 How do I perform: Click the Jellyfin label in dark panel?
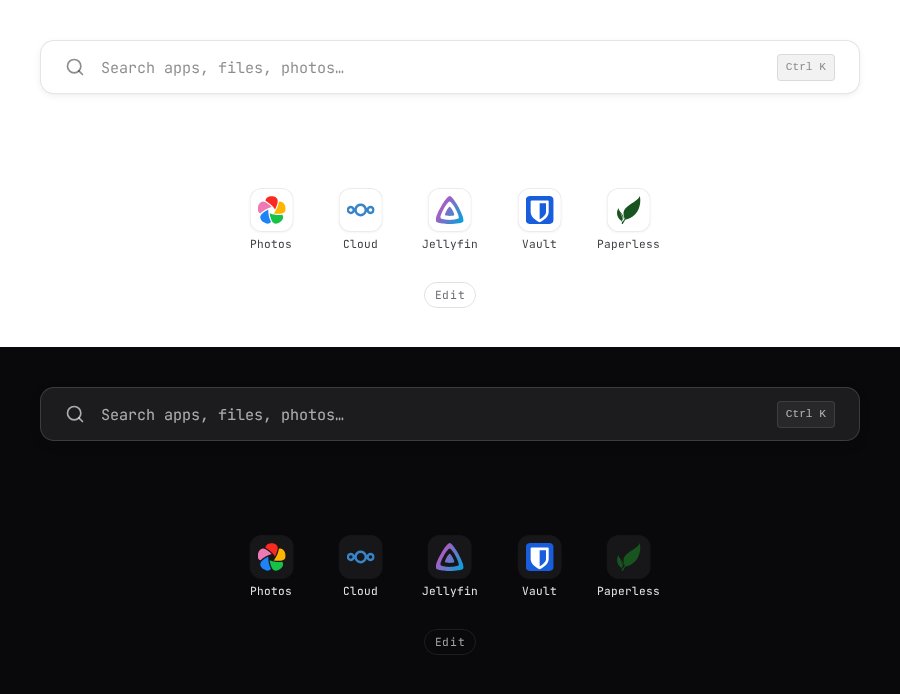coord(449,591)
